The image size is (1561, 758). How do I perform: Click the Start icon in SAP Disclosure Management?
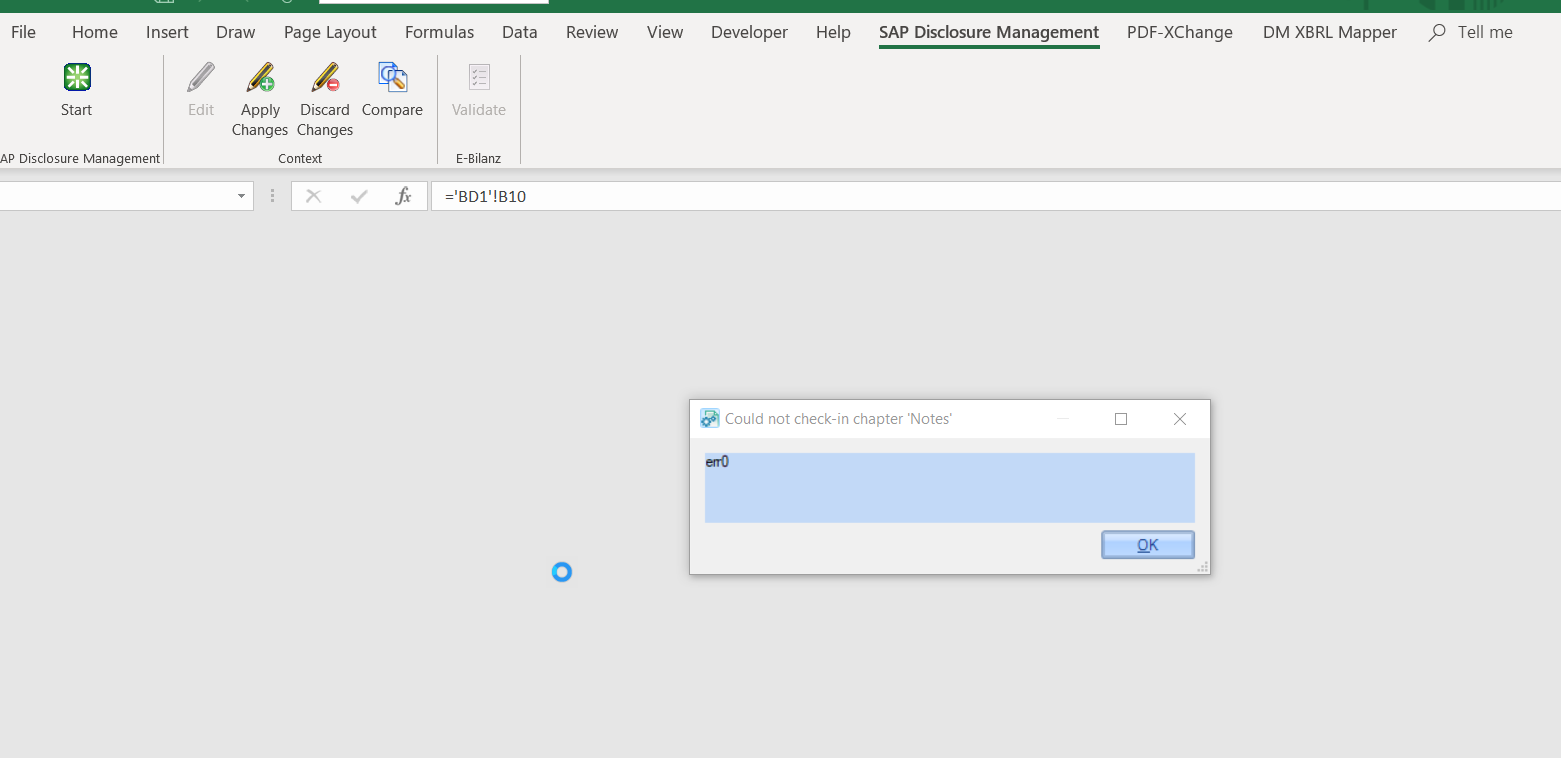[x=77, y=77]
